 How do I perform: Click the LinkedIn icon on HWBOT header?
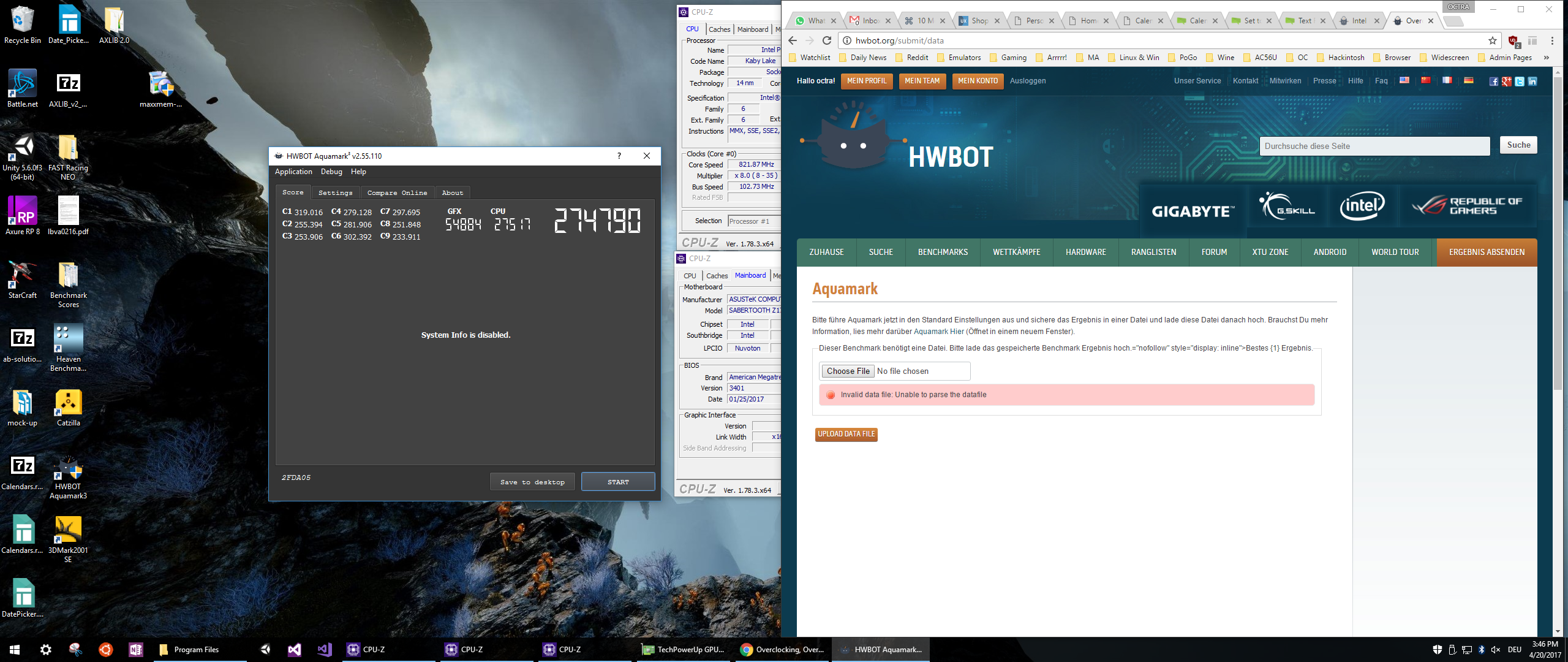click(x=1532, y=82)
